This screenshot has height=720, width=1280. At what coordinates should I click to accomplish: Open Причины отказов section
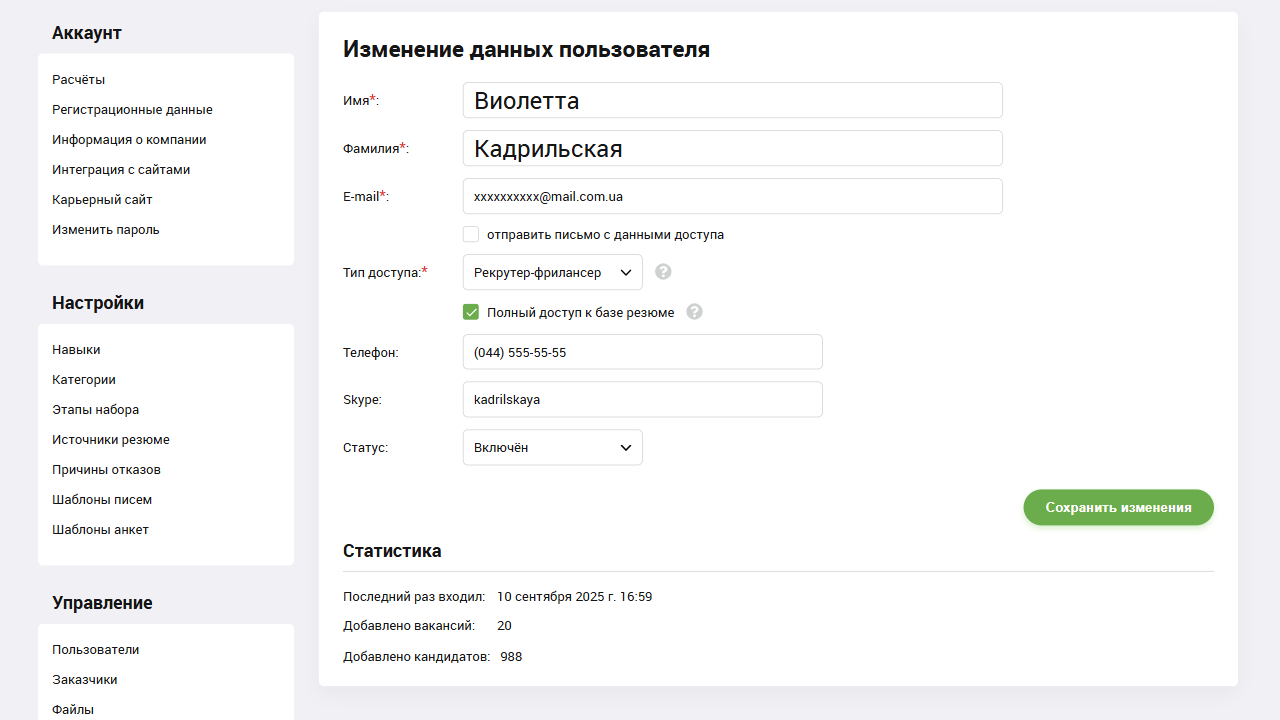coord(107,469)
